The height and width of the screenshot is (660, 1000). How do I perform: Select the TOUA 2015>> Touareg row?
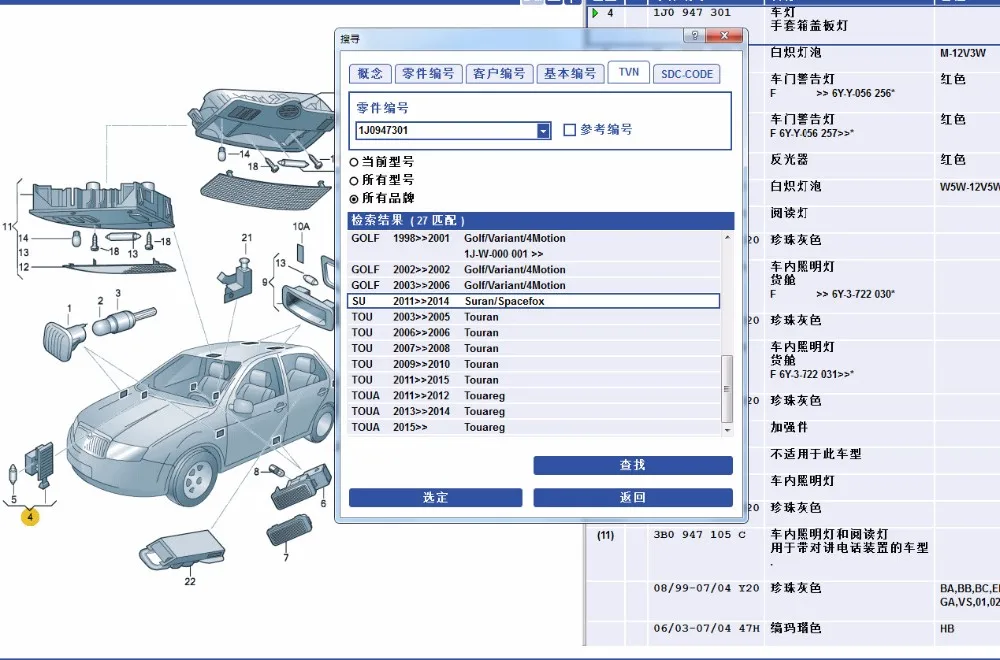534,427
